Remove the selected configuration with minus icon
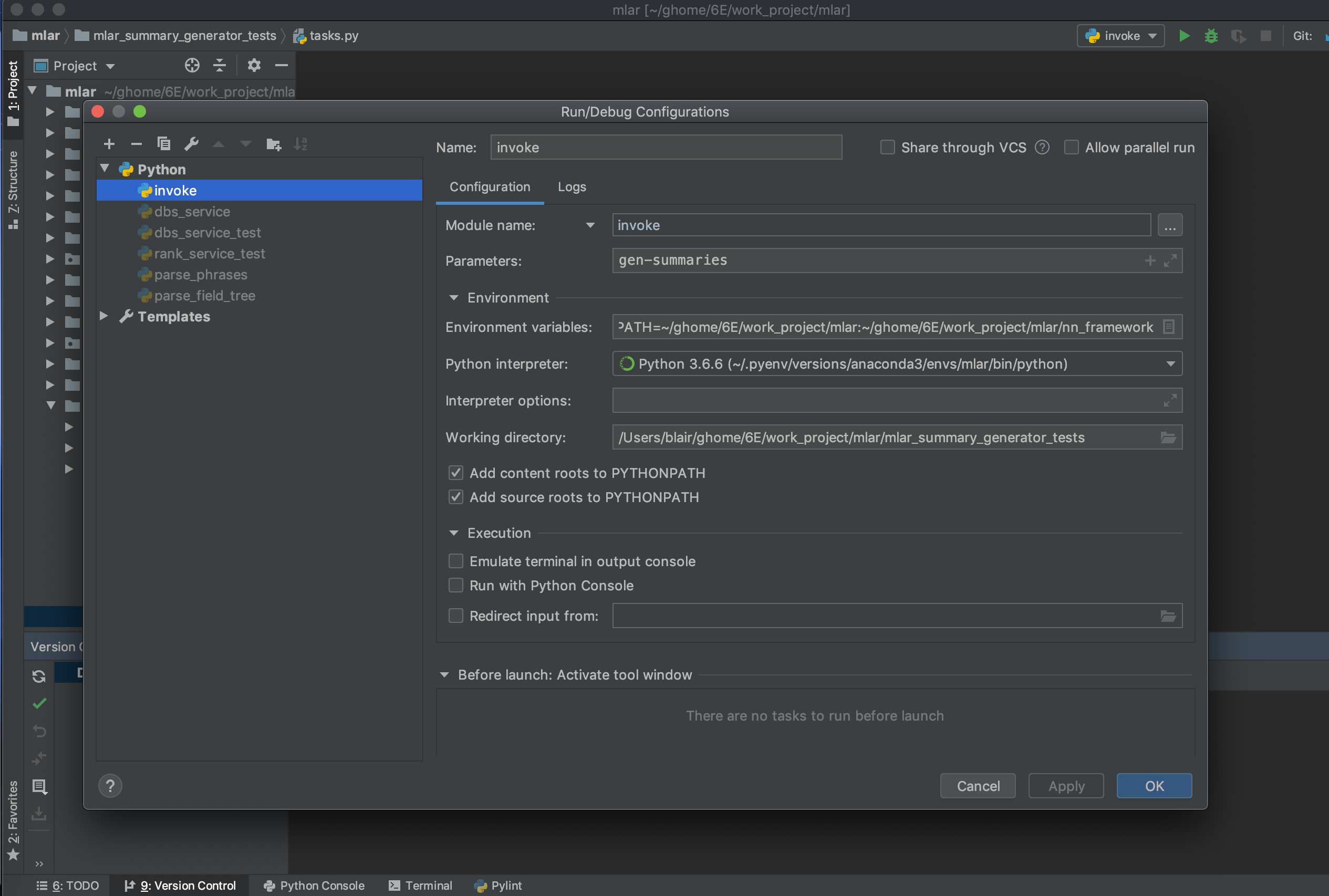 (136, 144)
